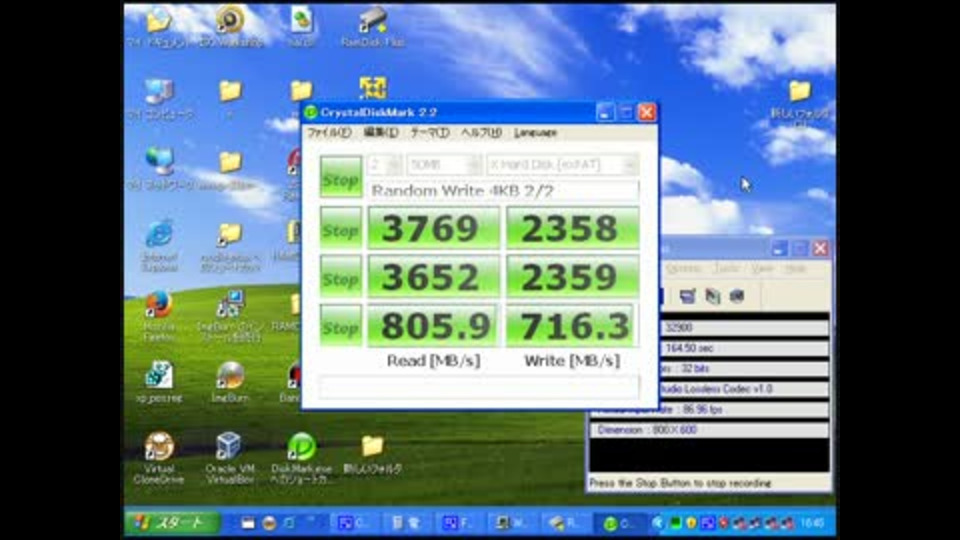Image resolution: width=960 pixels, height=540 pixels.
Task: Open the ファイル(F) menu in CrystalDiskMark
Action: (x=329, y=133)
